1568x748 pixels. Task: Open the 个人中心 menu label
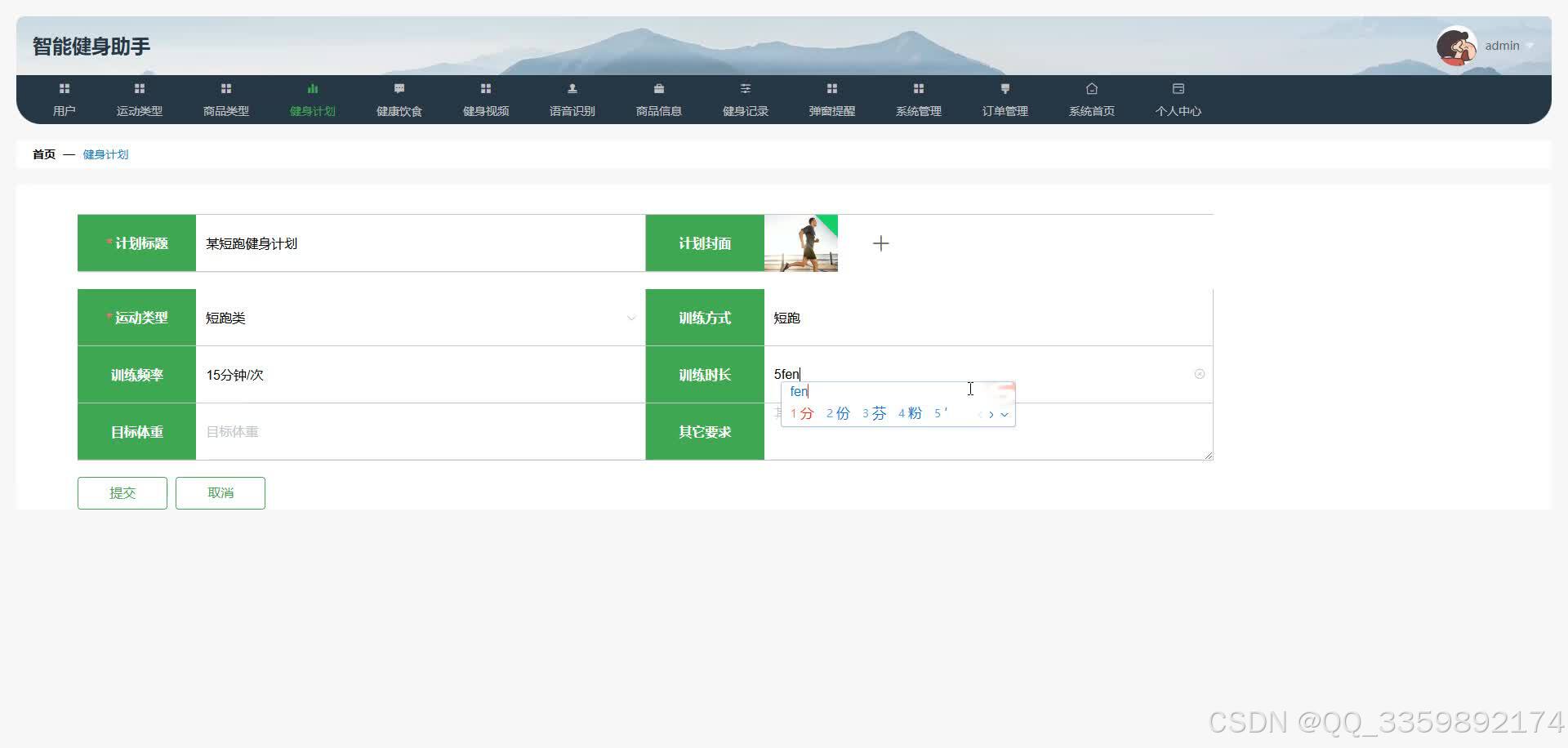pyautogui.click(x=1178, y=111)
